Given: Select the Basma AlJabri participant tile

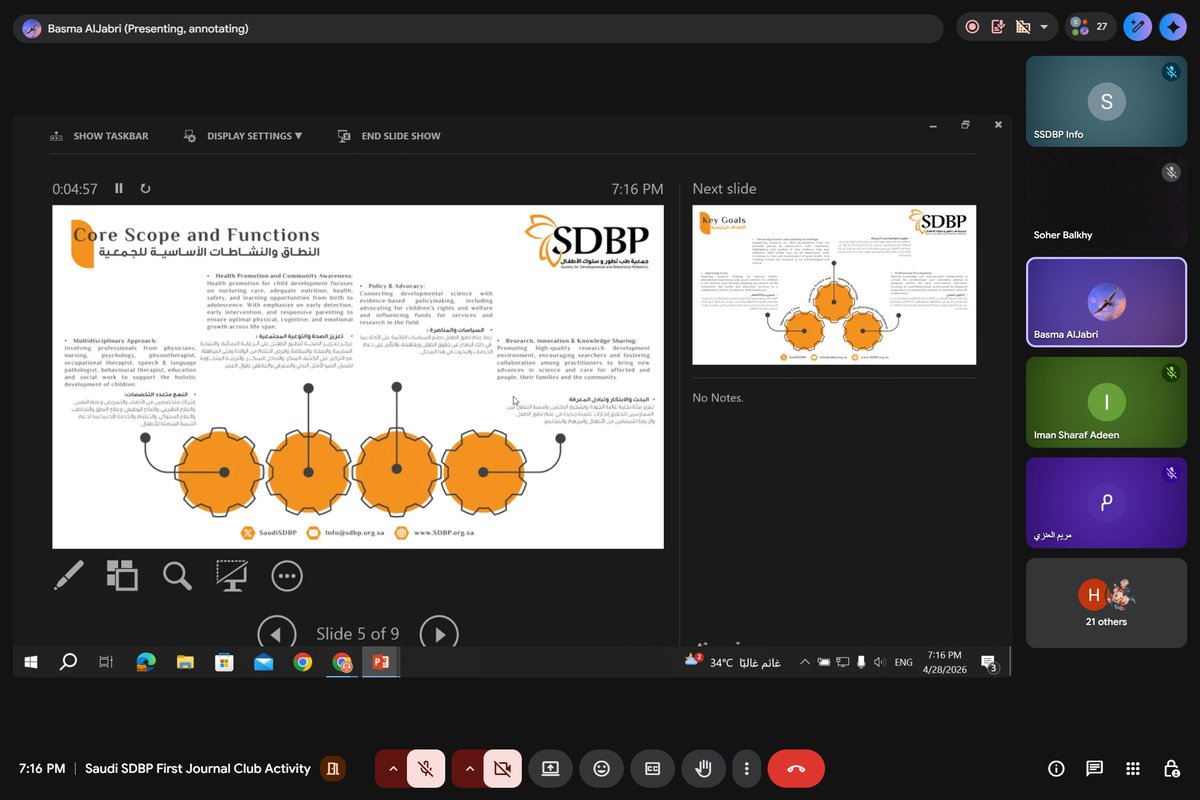Looking at the screenshot, I should point(1106,302).
